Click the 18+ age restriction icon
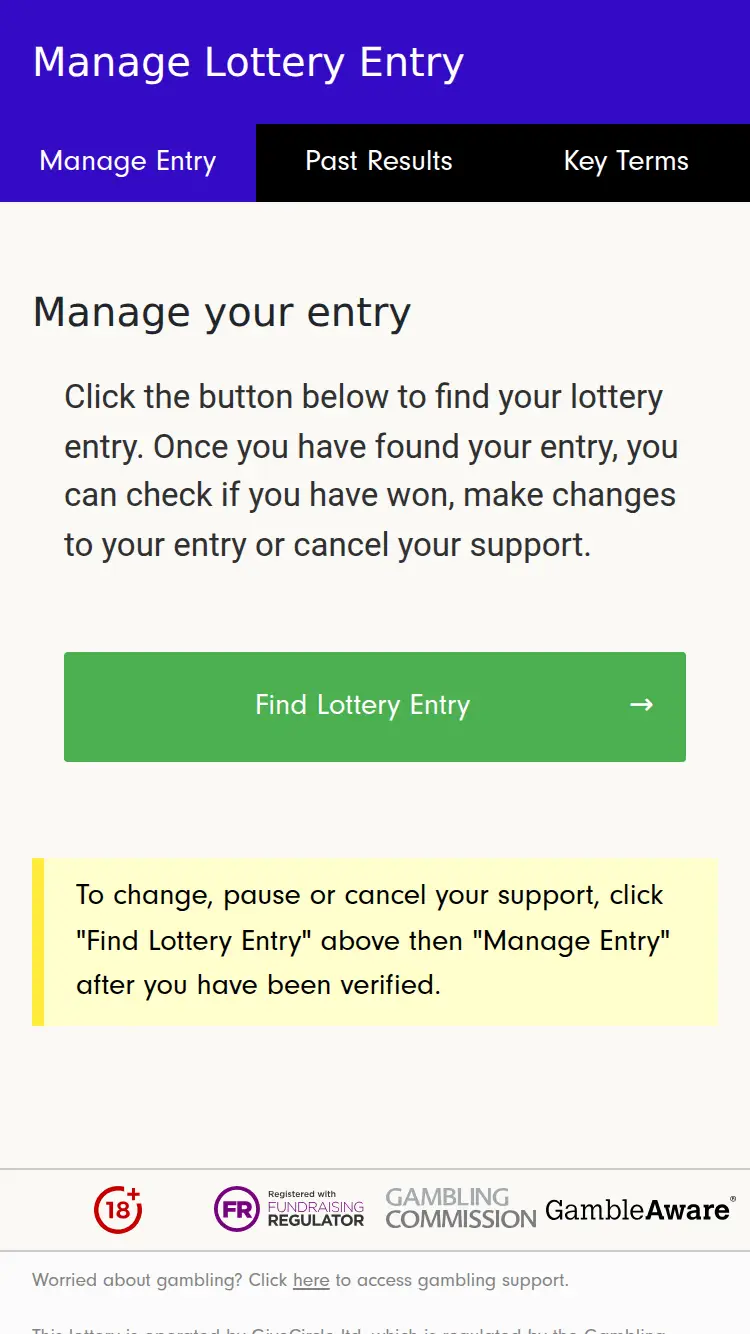The image size is (750, 1334). click(117, 1209)
